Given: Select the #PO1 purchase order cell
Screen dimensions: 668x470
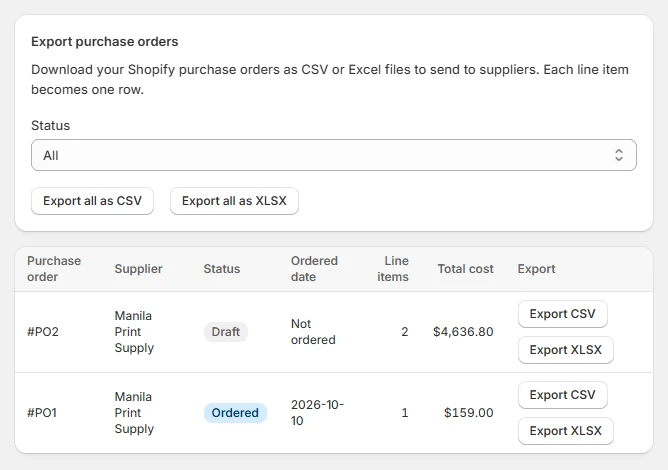Looking at the screenshot, I should (x=42, y=412).
